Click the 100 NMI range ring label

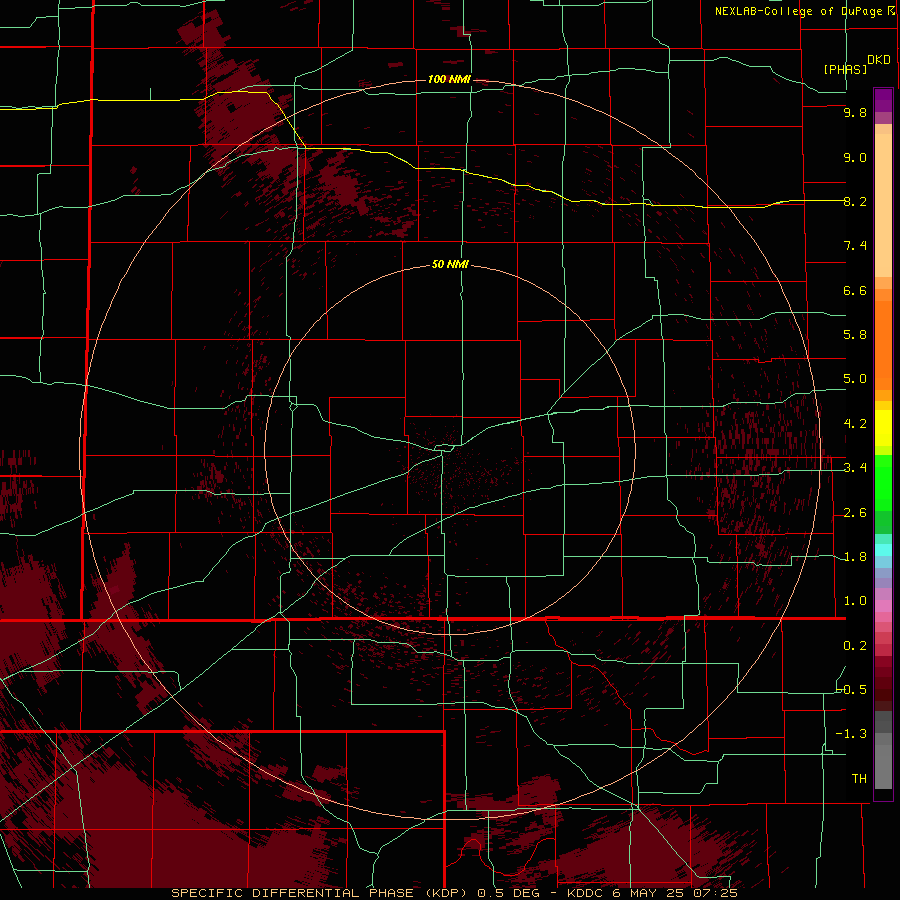coord(449,79)
